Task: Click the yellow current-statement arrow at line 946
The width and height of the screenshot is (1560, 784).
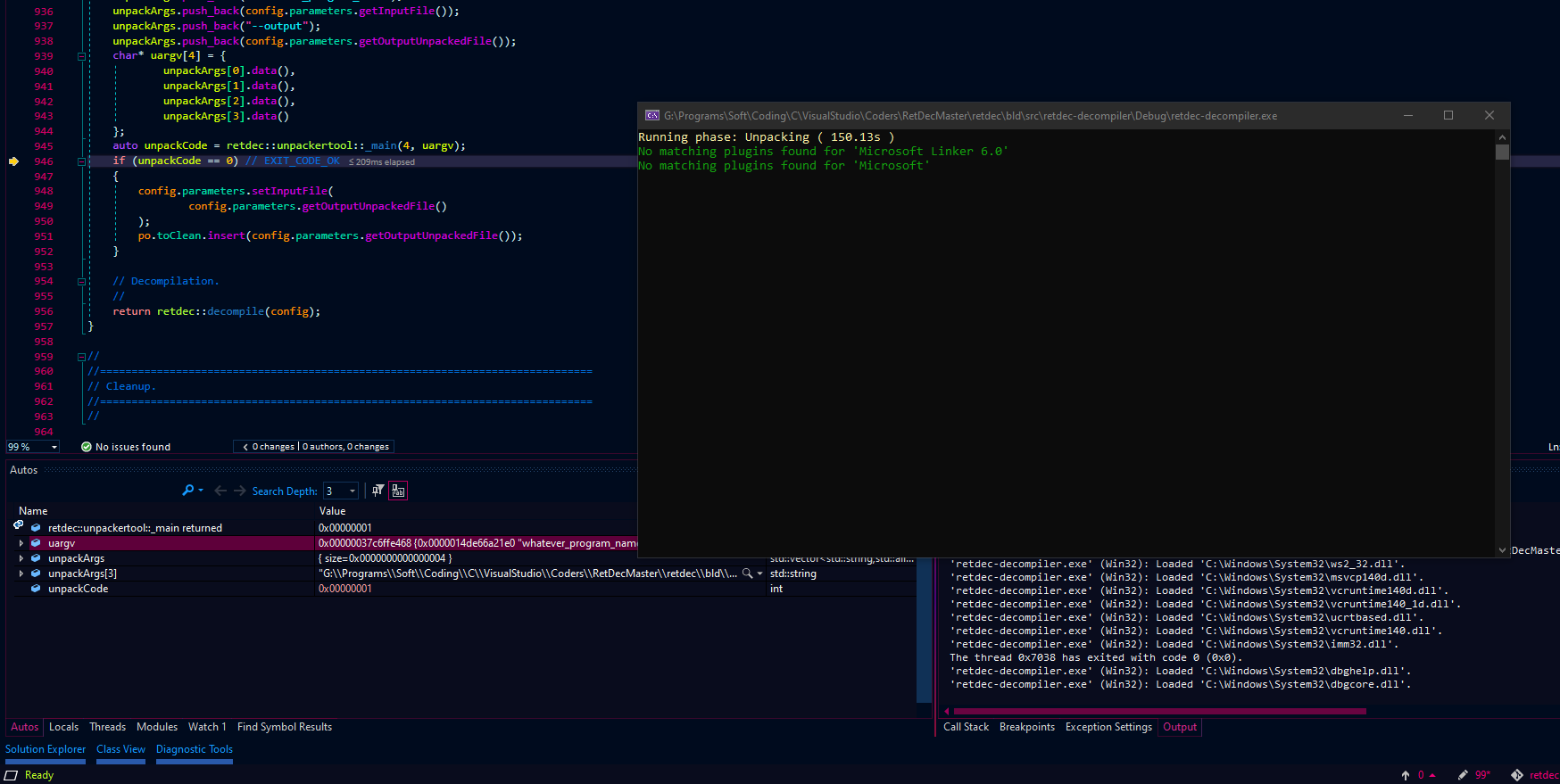Action: 13,161
